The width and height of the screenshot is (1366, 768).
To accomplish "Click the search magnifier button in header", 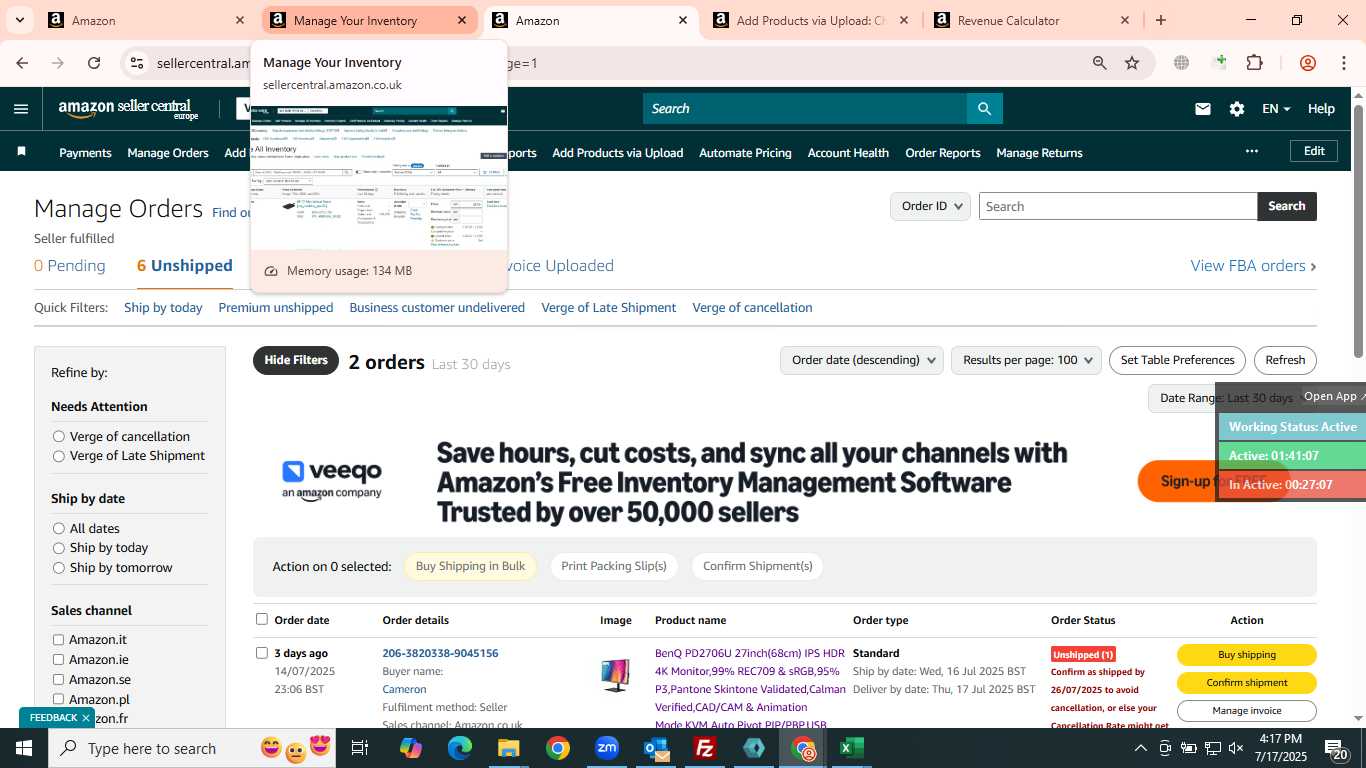I will (x=984, y=109).
